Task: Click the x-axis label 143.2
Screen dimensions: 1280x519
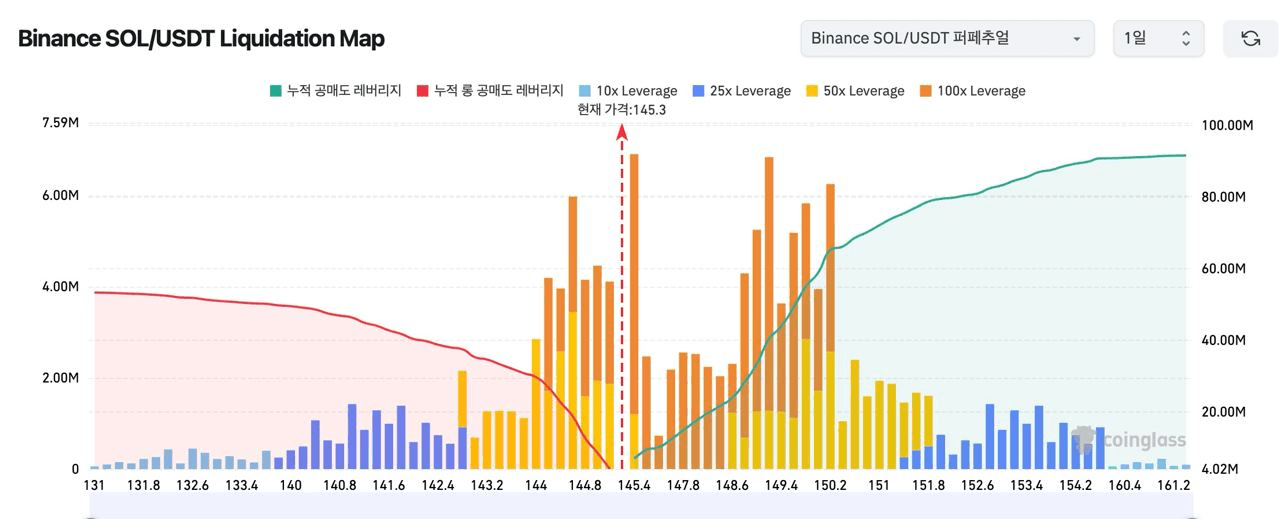Action: [x=487, y=485]
